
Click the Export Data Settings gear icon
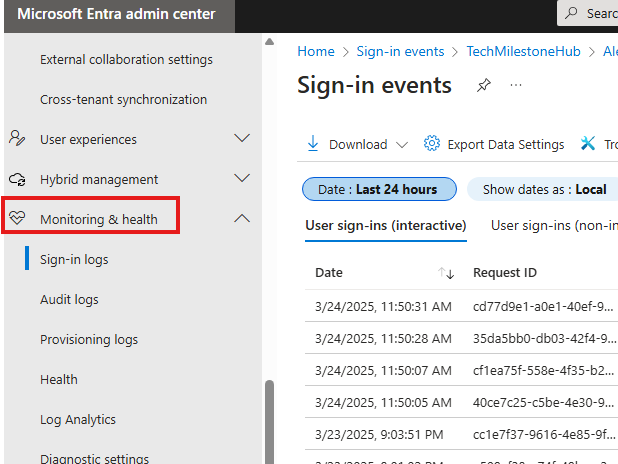click(432, 144)
